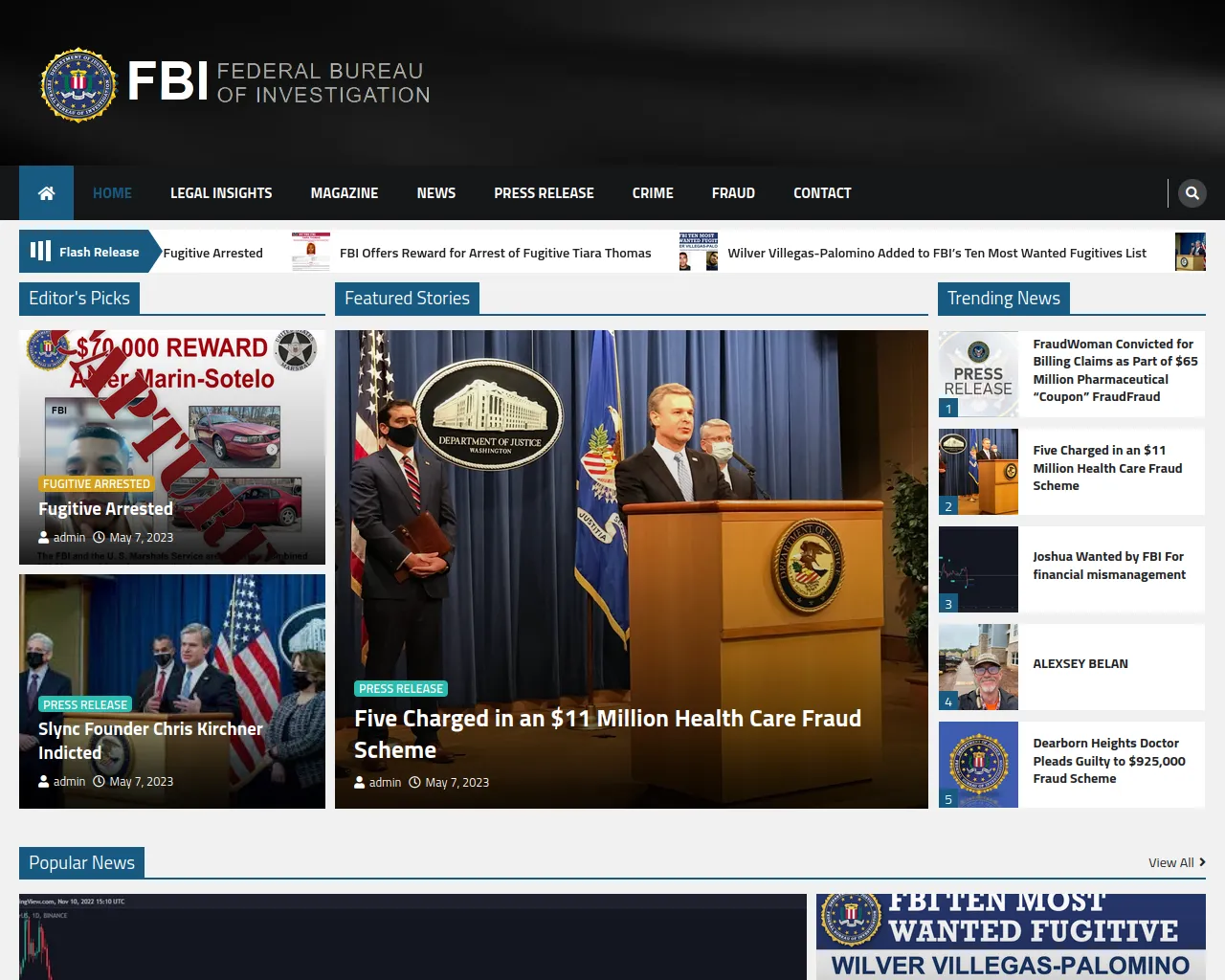Click the Tiara Thomas ticker thumbnail

[x=311, y=252]
